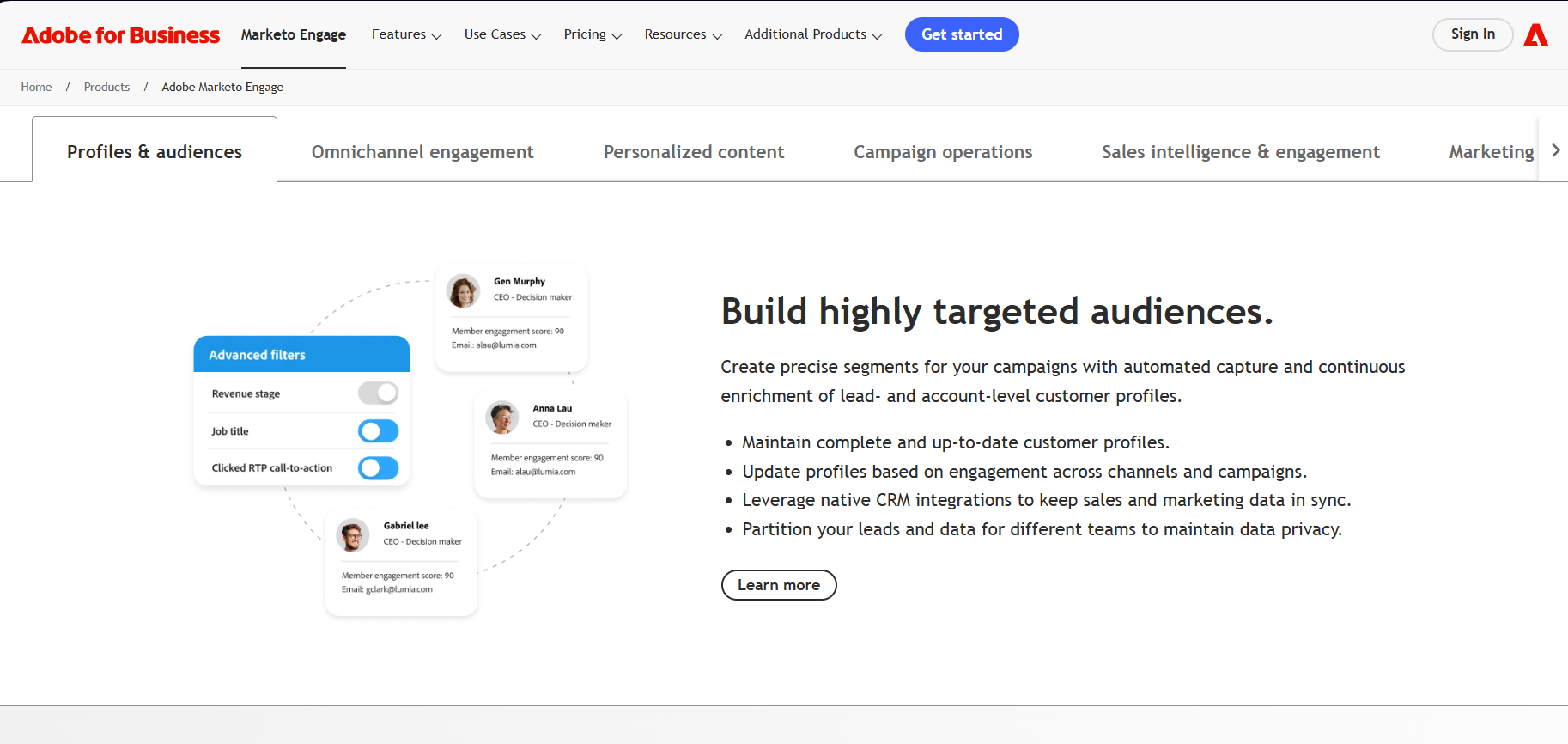Switch to the Personalized content tab

tap(694, 152)
